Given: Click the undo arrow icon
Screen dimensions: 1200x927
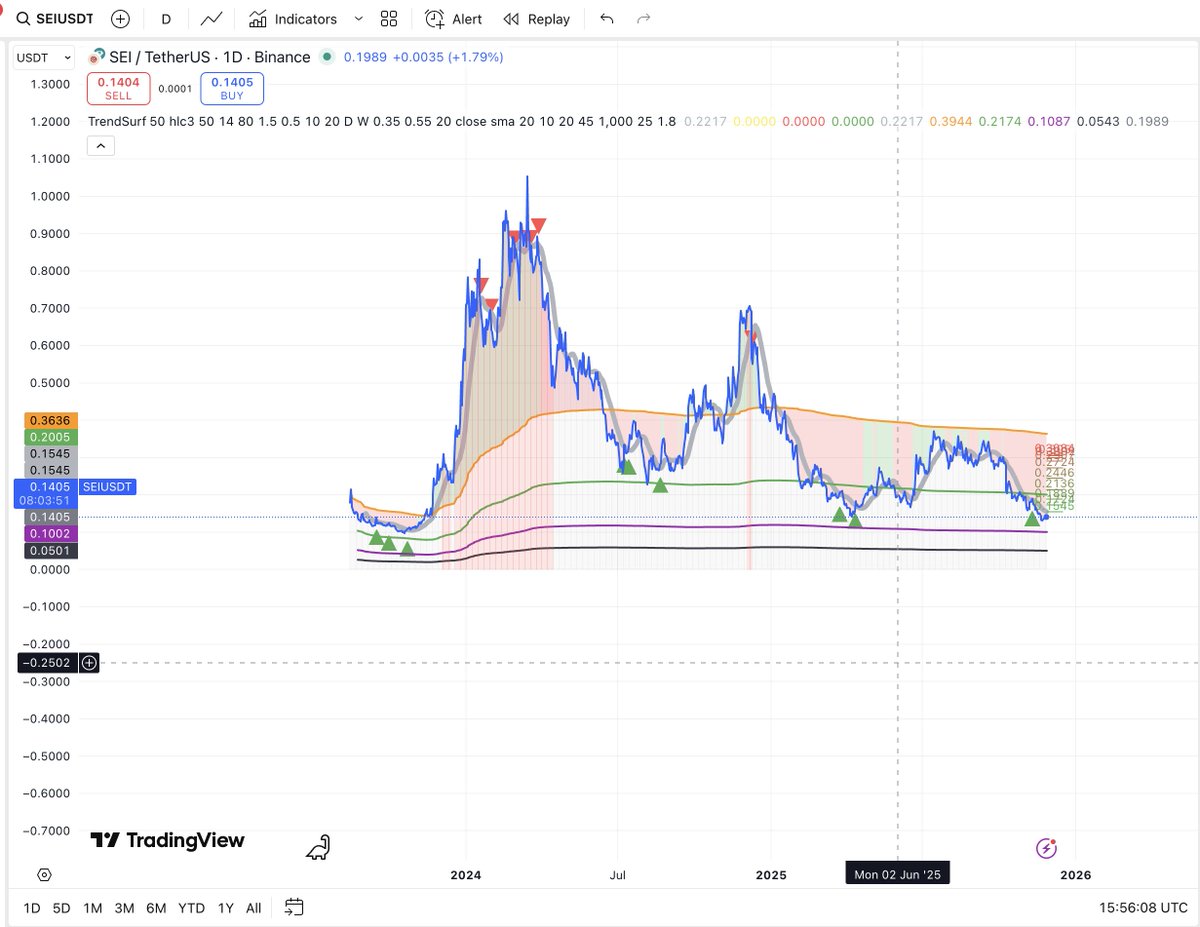Looking at the screenshot, I should click(607, 18).
